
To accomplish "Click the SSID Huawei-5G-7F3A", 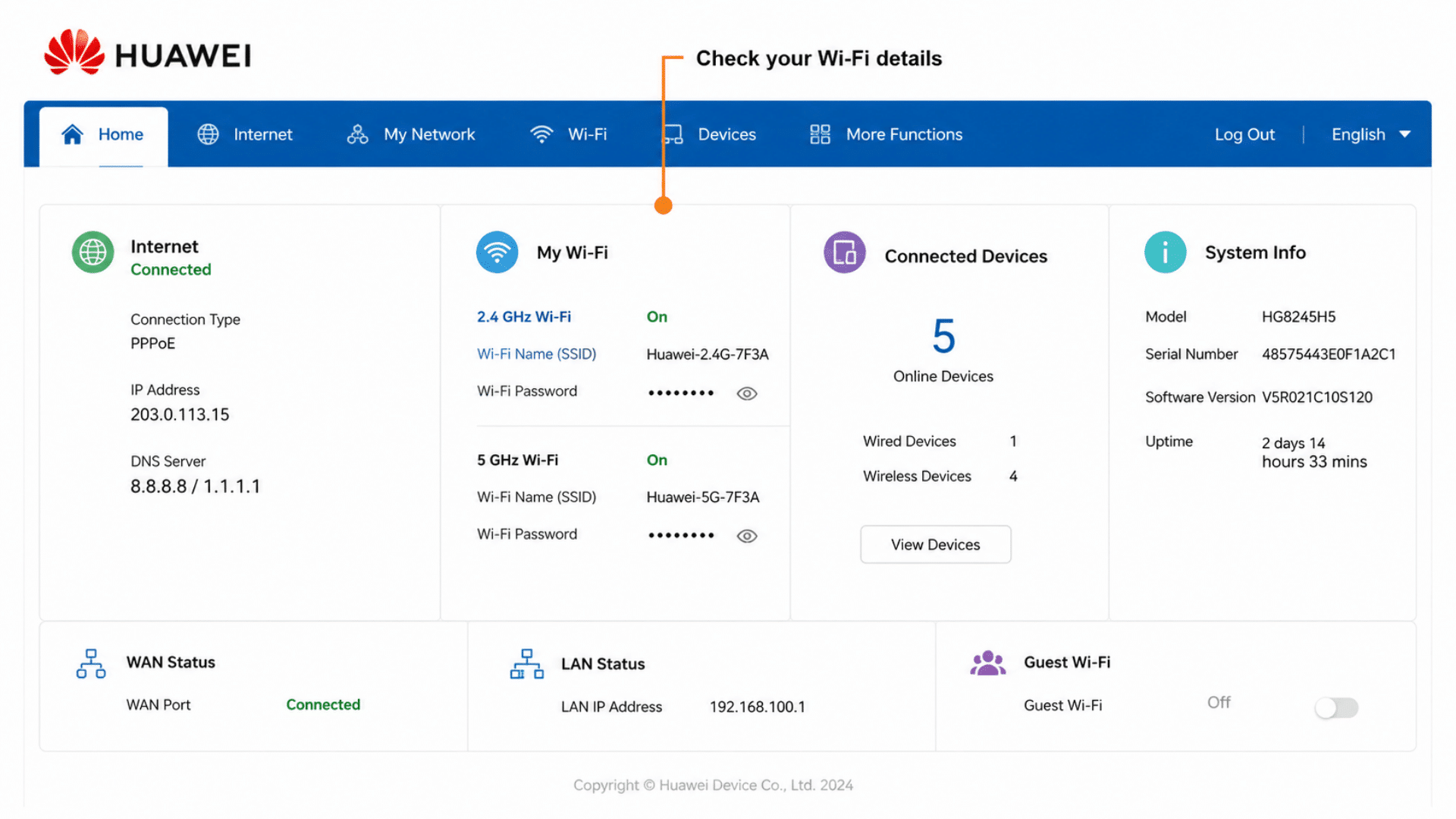I will pyautogui.click(x=702, y=497).
